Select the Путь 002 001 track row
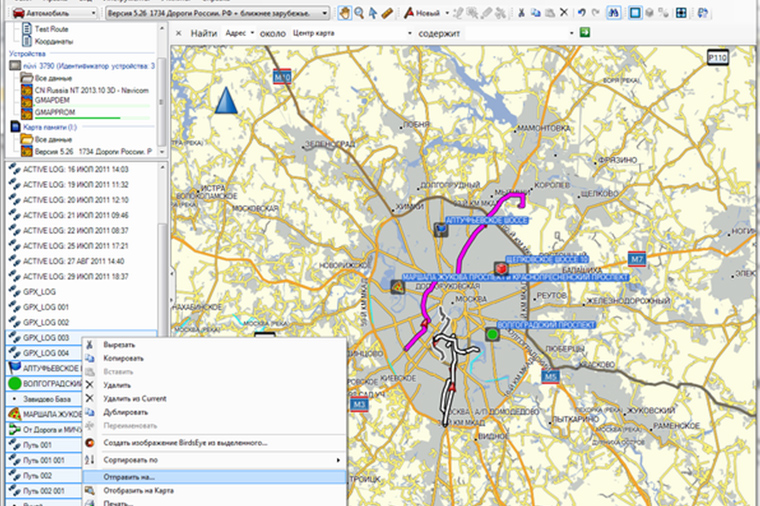This screenshot has height=506, width=760. click(x=44, y=491)
